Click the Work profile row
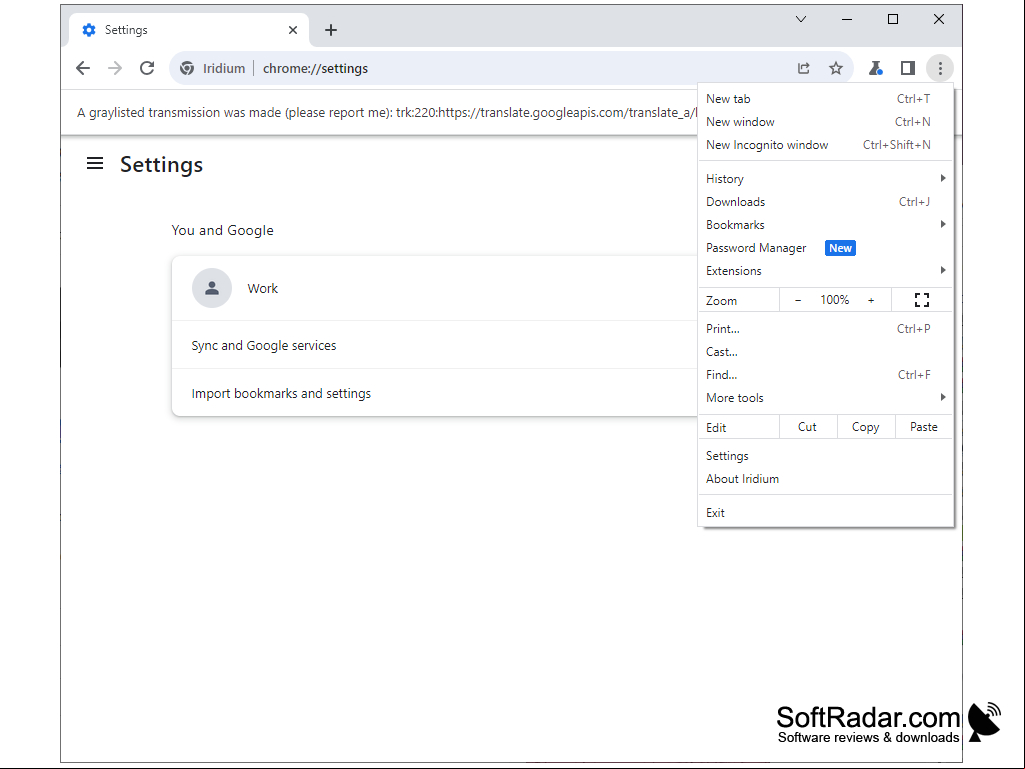Image resolution: width=1025 pixels, height=769 pixels. pyautogui.click(x=435, y=288)
